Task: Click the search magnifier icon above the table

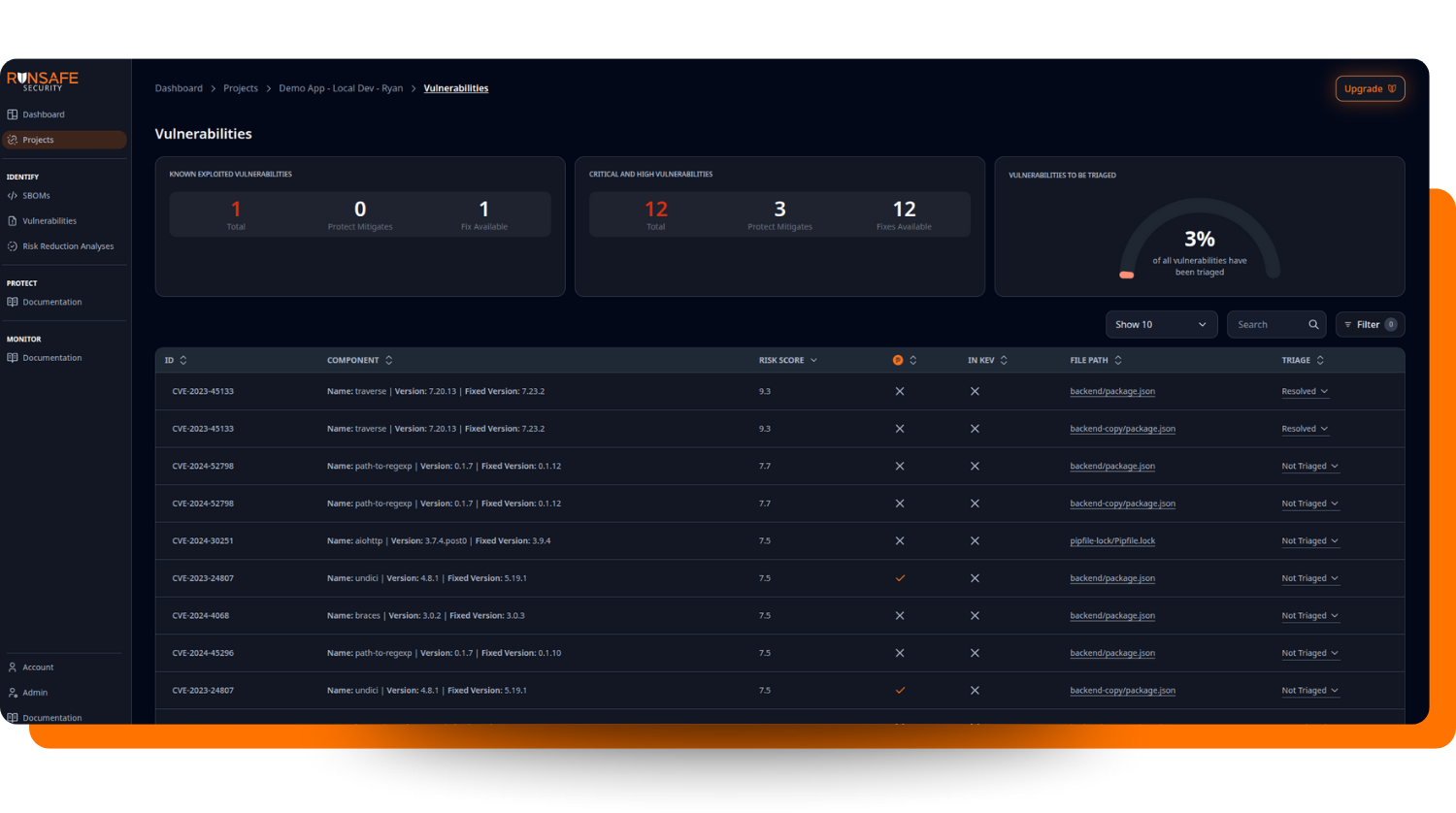Action: point(1314,324)
